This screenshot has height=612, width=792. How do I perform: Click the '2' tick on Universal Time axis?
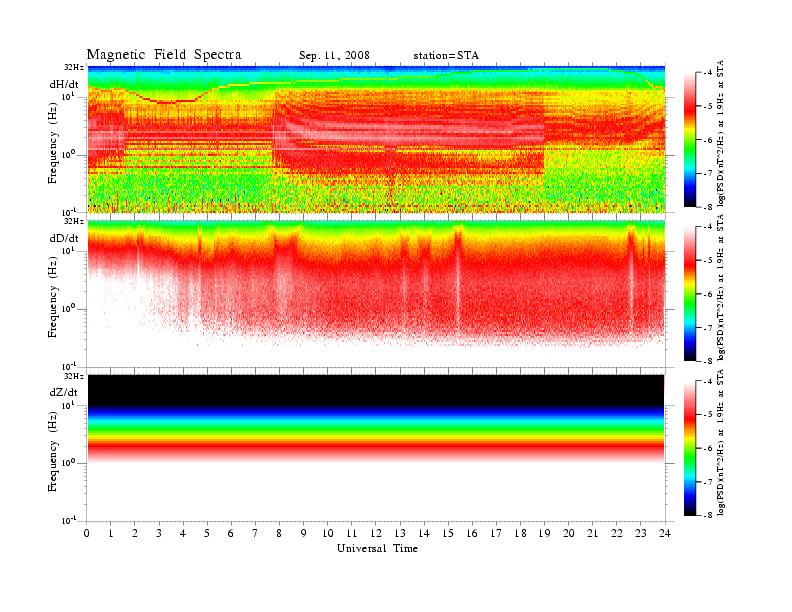(135, 533)
